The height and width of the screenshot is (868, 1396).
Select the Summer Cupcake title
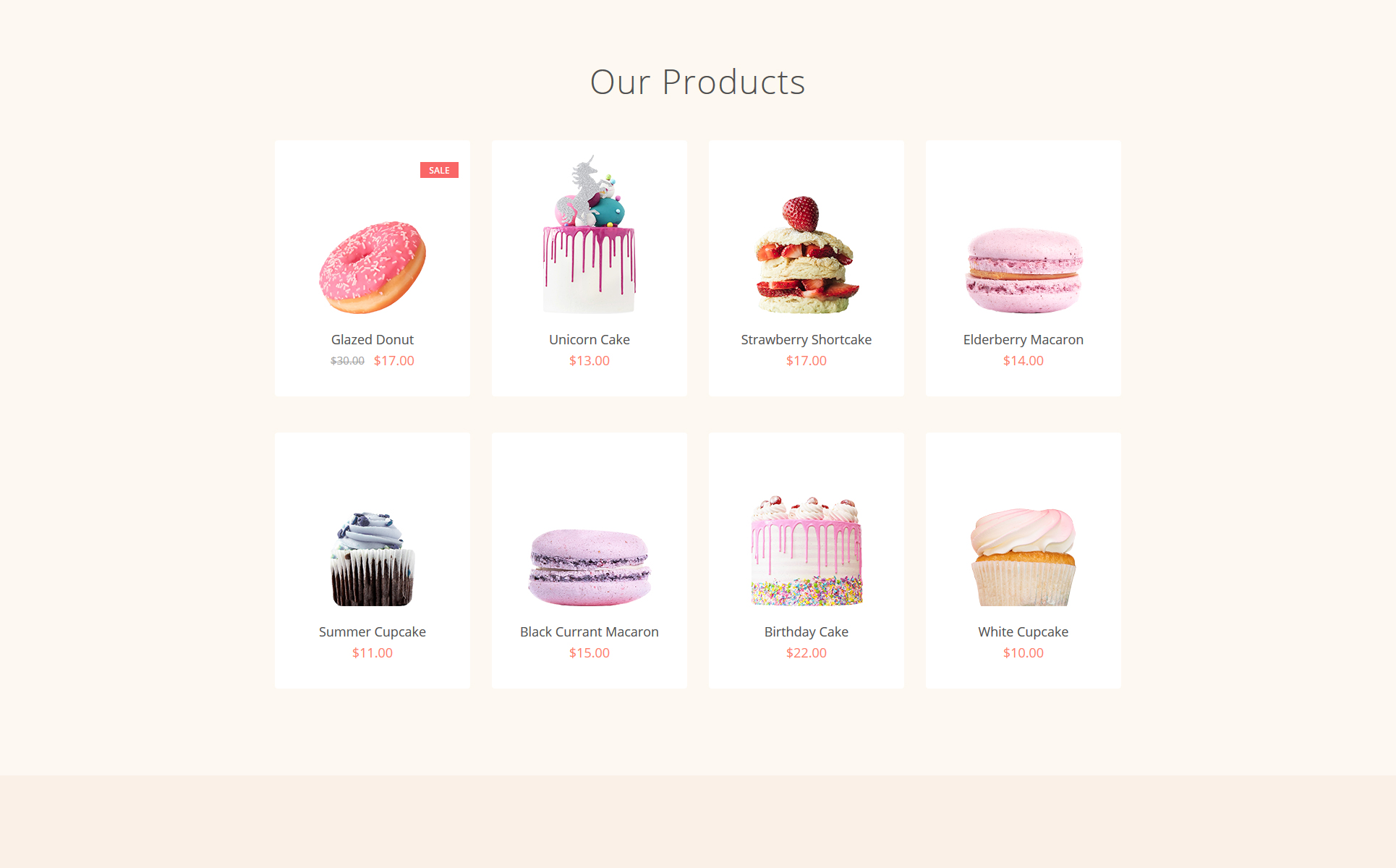point(373,631)
